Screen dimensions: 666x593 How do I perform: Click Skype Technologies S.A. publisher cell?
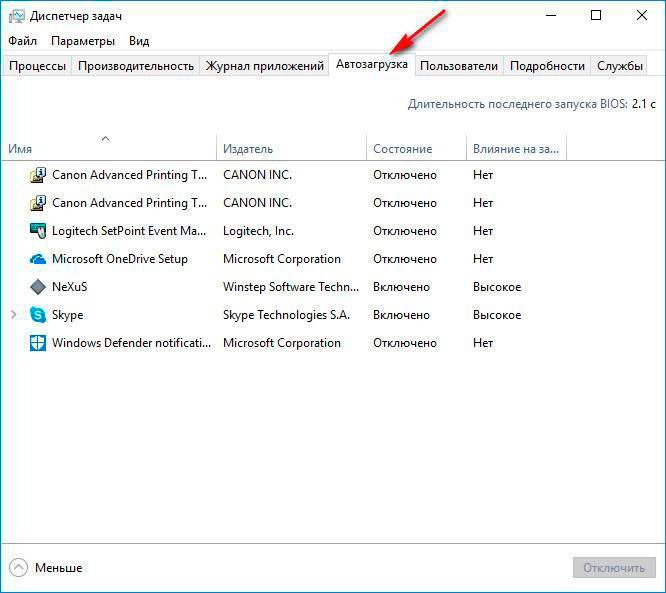pyautogui.click(x=286, y=315)
